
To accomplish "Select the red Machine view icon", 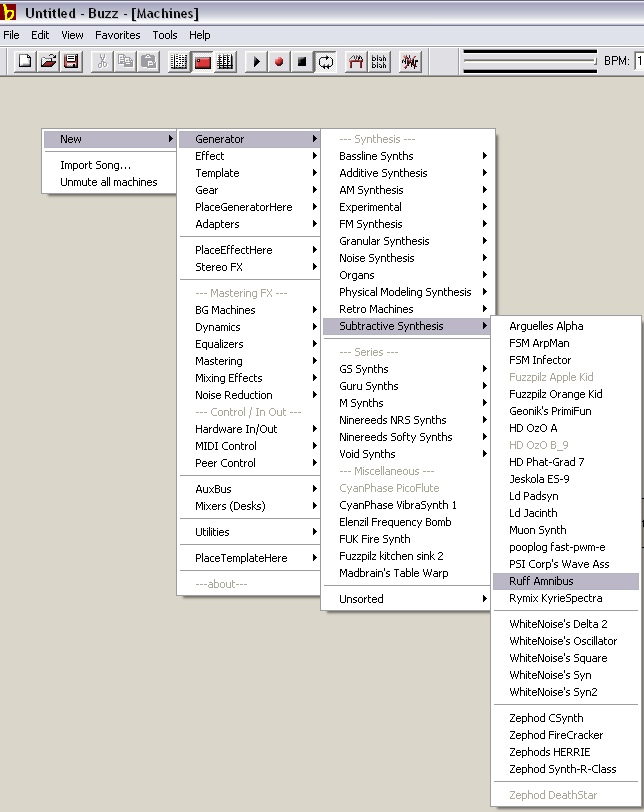I will click(x=202, y=62).
